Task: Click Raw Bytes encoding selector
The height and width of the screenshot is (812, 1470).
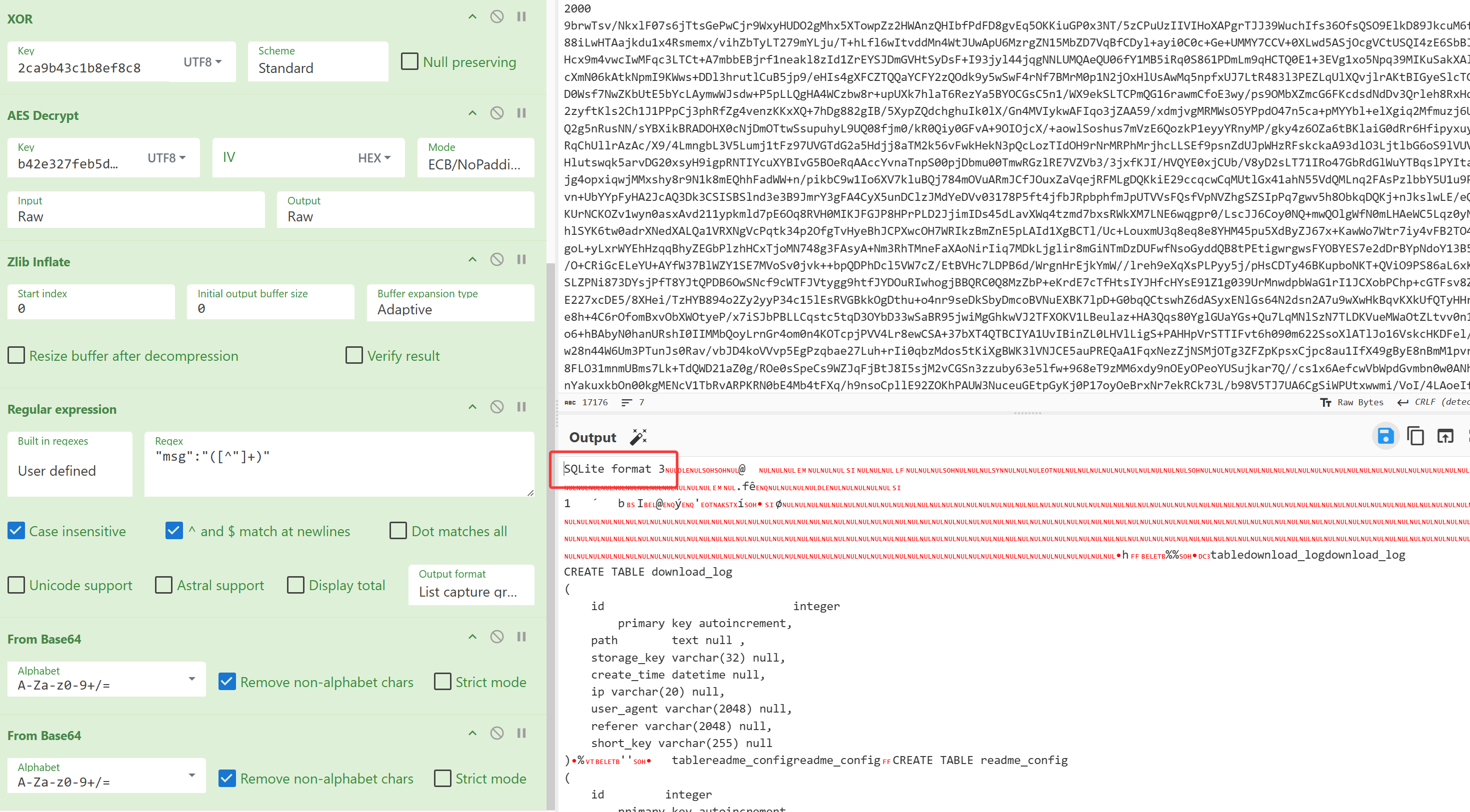Action: pos(1352,403)
